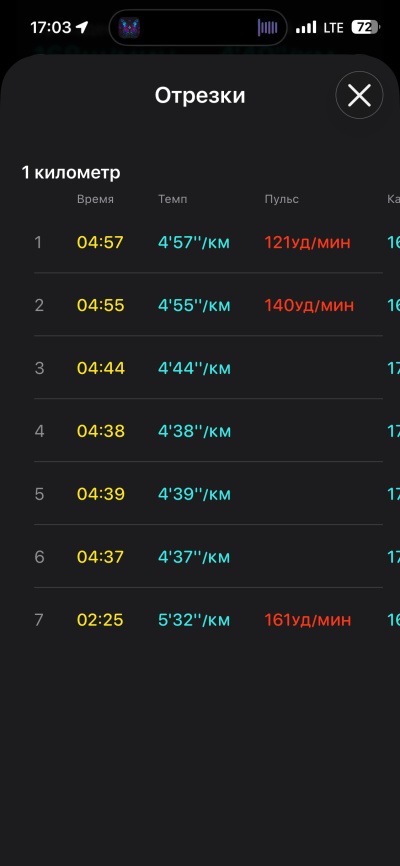The image size is (400, 866).
Task: Tap the 1 километр section heading
Action: tap(71, 173)
